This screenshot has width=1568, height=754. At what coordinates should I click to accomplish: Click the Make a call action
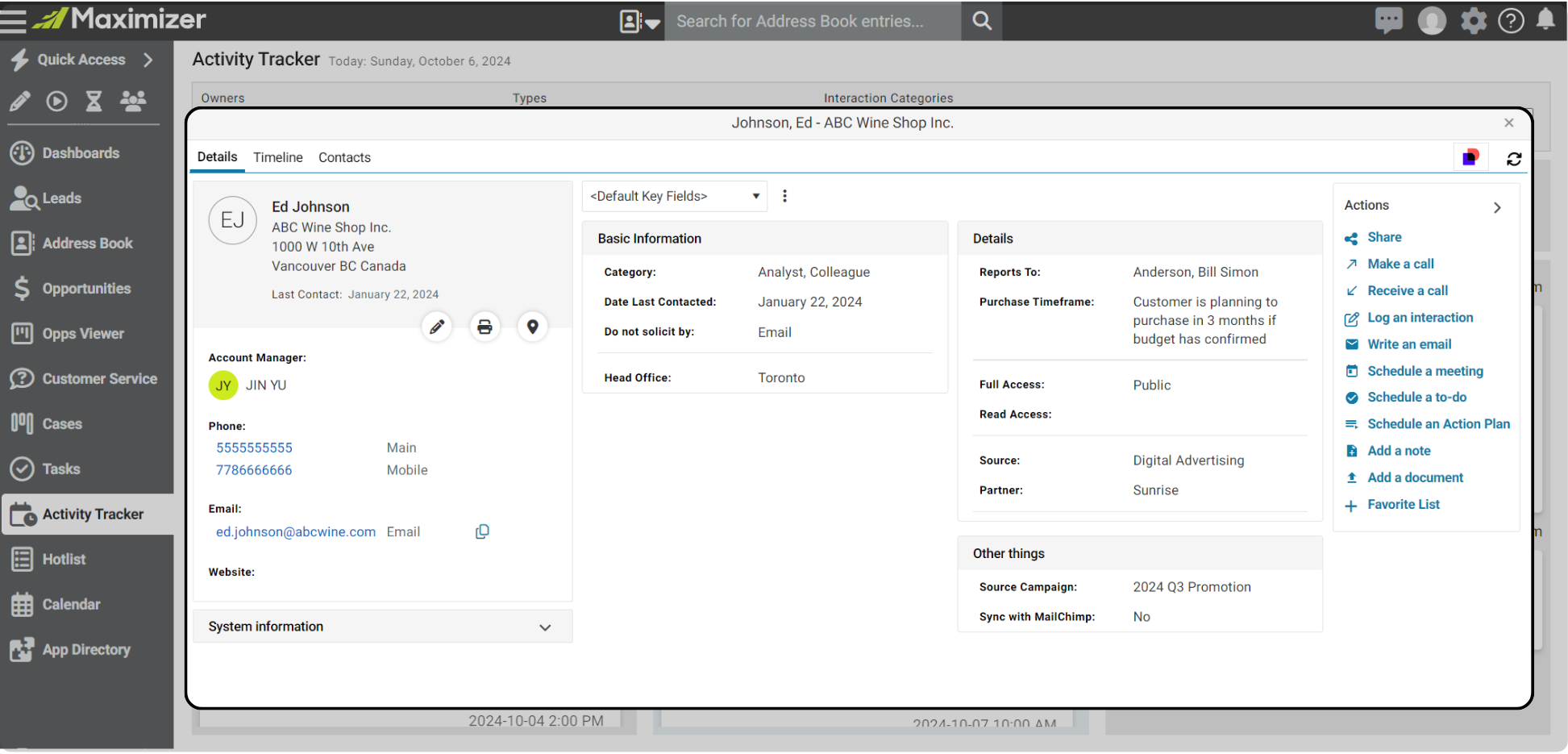(x=1400, y=264)
